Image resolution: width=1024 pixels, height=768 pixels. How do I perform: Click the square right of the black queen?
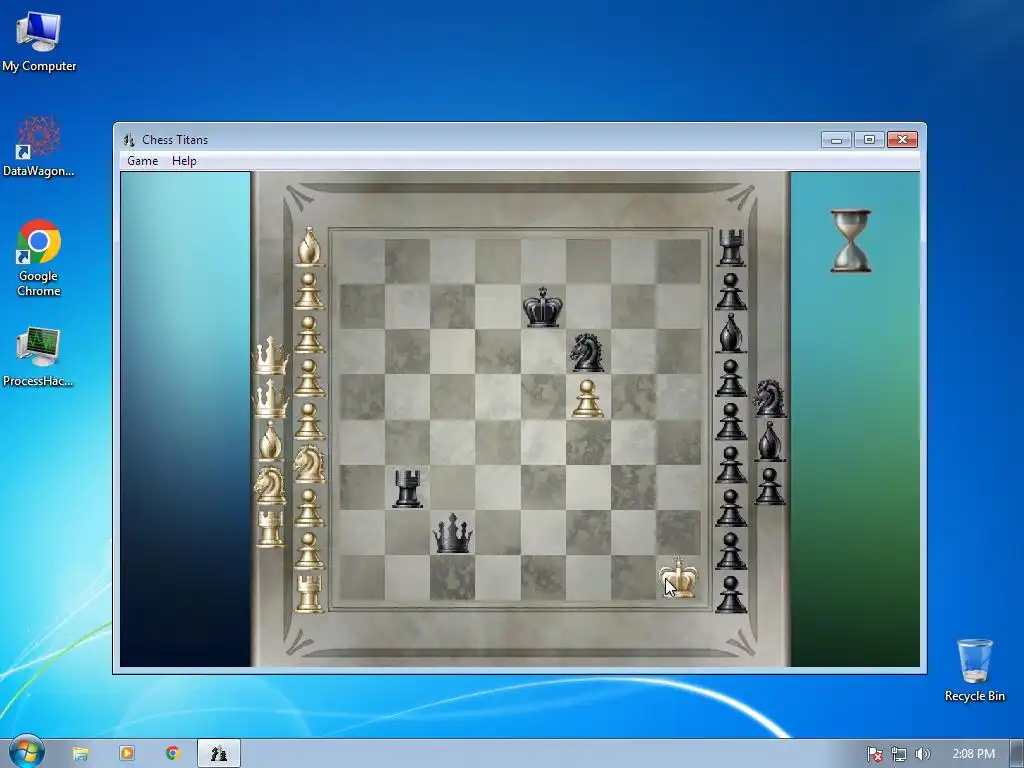click(498, 533)
